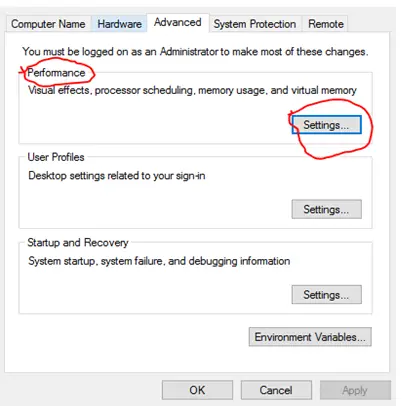Select the Advanced tab

tap(178, 22)
